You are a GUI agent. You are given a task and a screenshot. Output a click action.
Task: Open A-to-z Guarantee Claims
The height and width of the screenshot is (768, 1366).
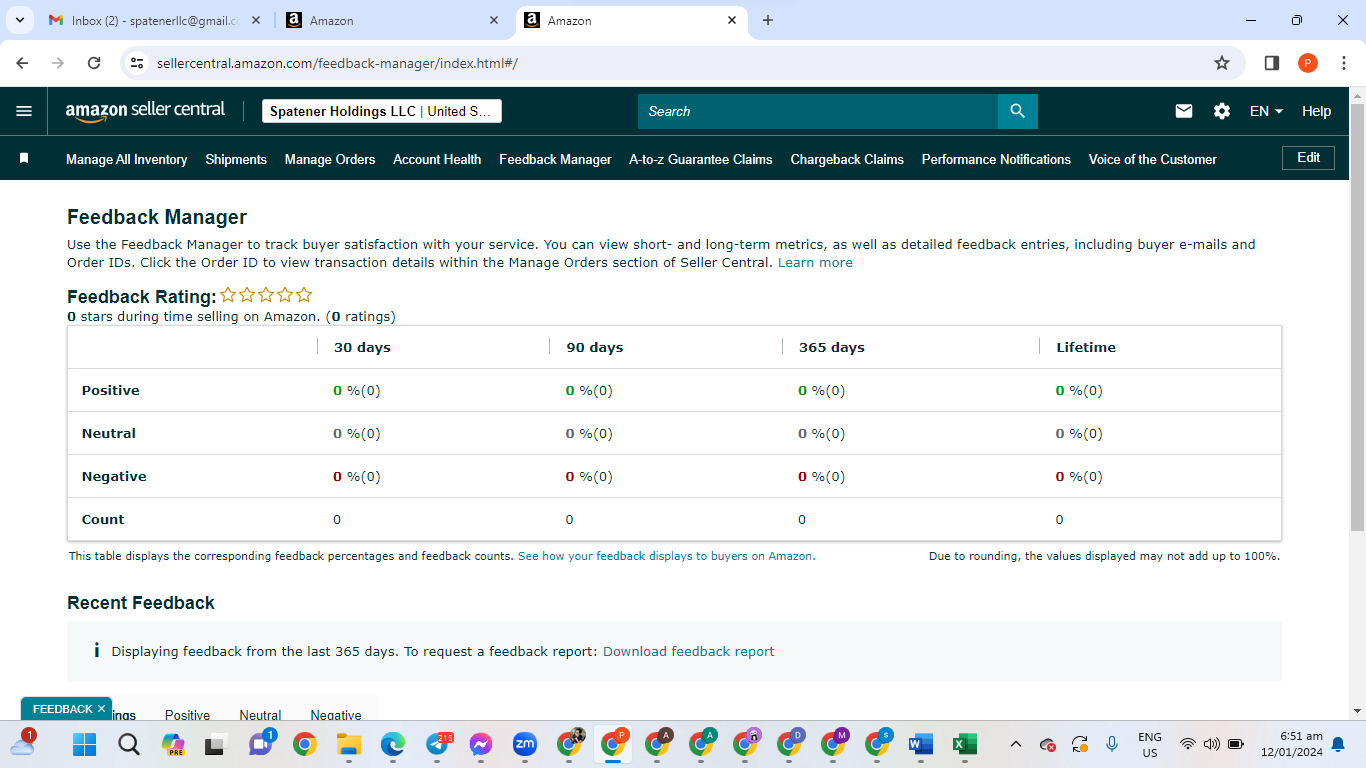click(701, 159)
